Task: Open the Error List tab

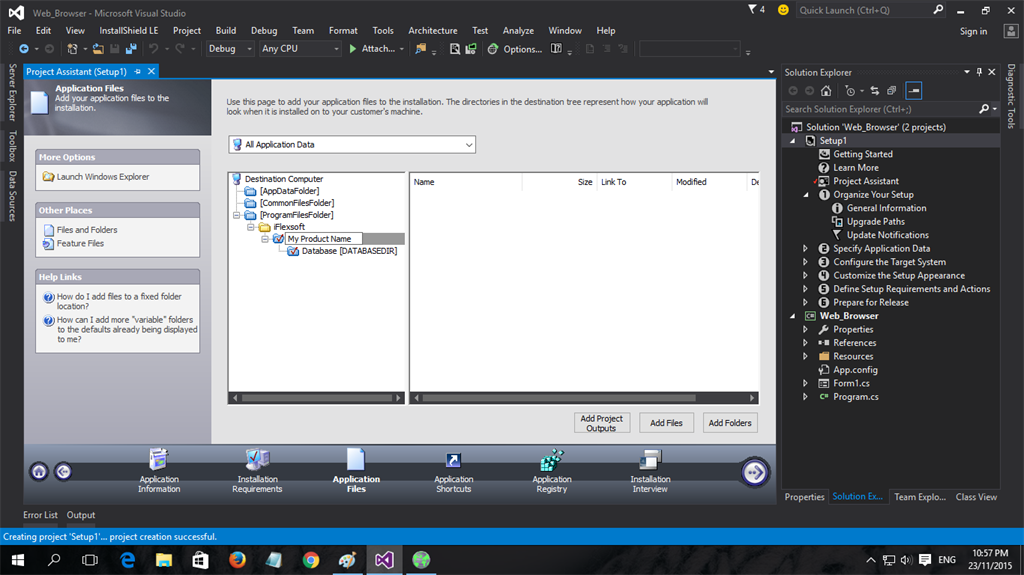Action: (40, 515)
